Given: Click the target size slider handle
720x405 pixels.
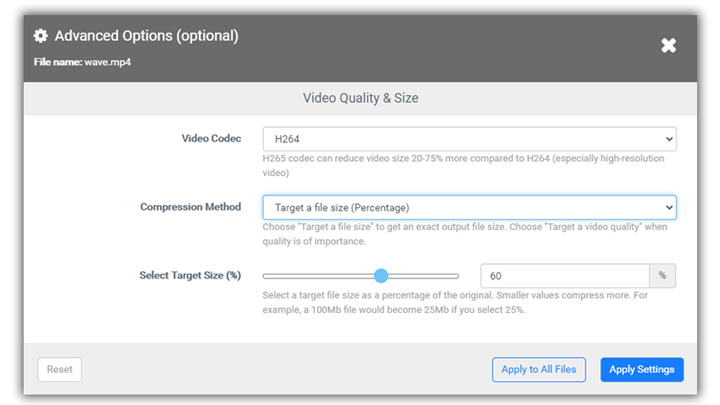Looking at the screenshot, I should [381, 275].
